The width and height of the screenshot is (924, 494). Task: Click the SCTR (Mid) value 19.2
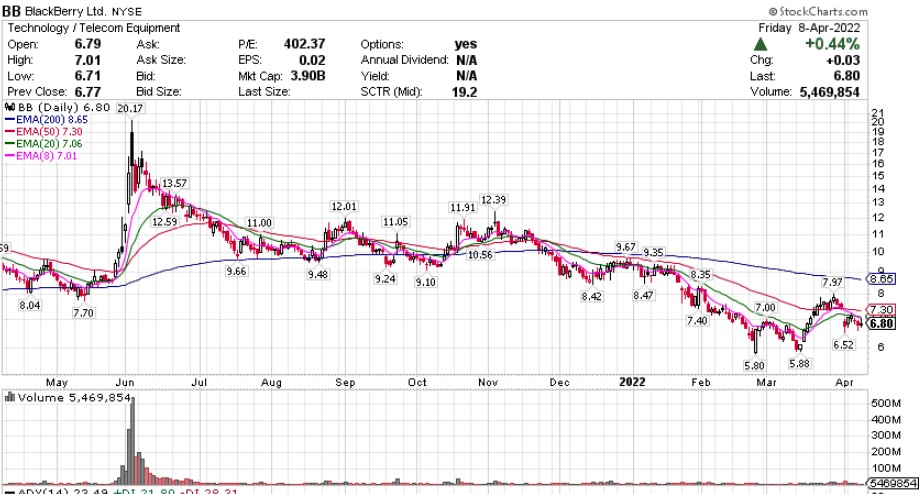click(465, 92)
